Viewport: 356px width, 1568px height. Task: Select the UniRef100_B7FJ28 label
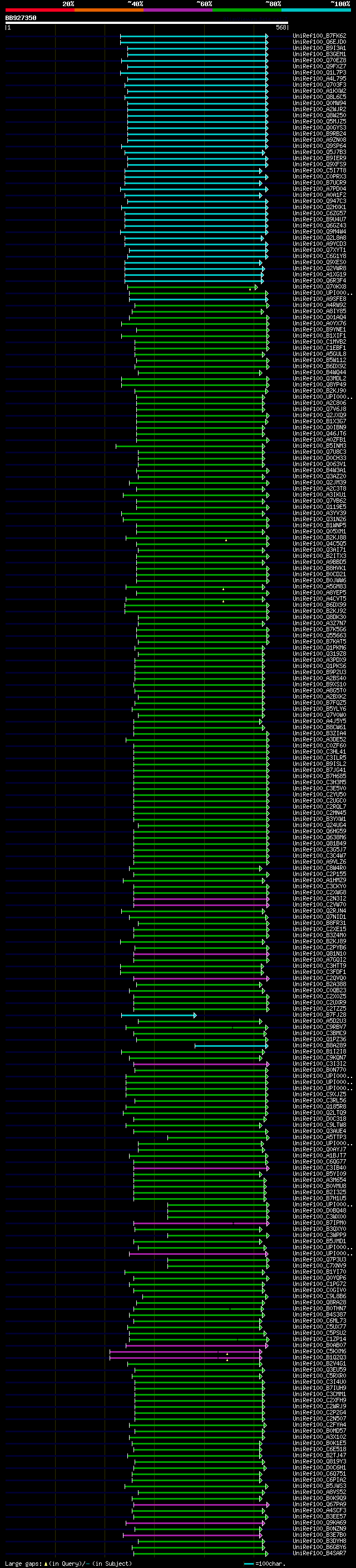pyautogui.click(x=319, y=1015)
